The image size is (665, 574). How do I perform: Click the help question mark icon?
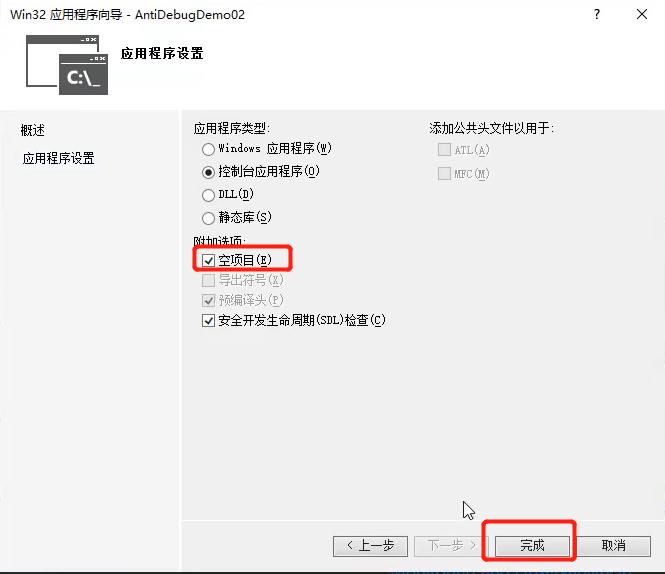[x=597, y=14]
